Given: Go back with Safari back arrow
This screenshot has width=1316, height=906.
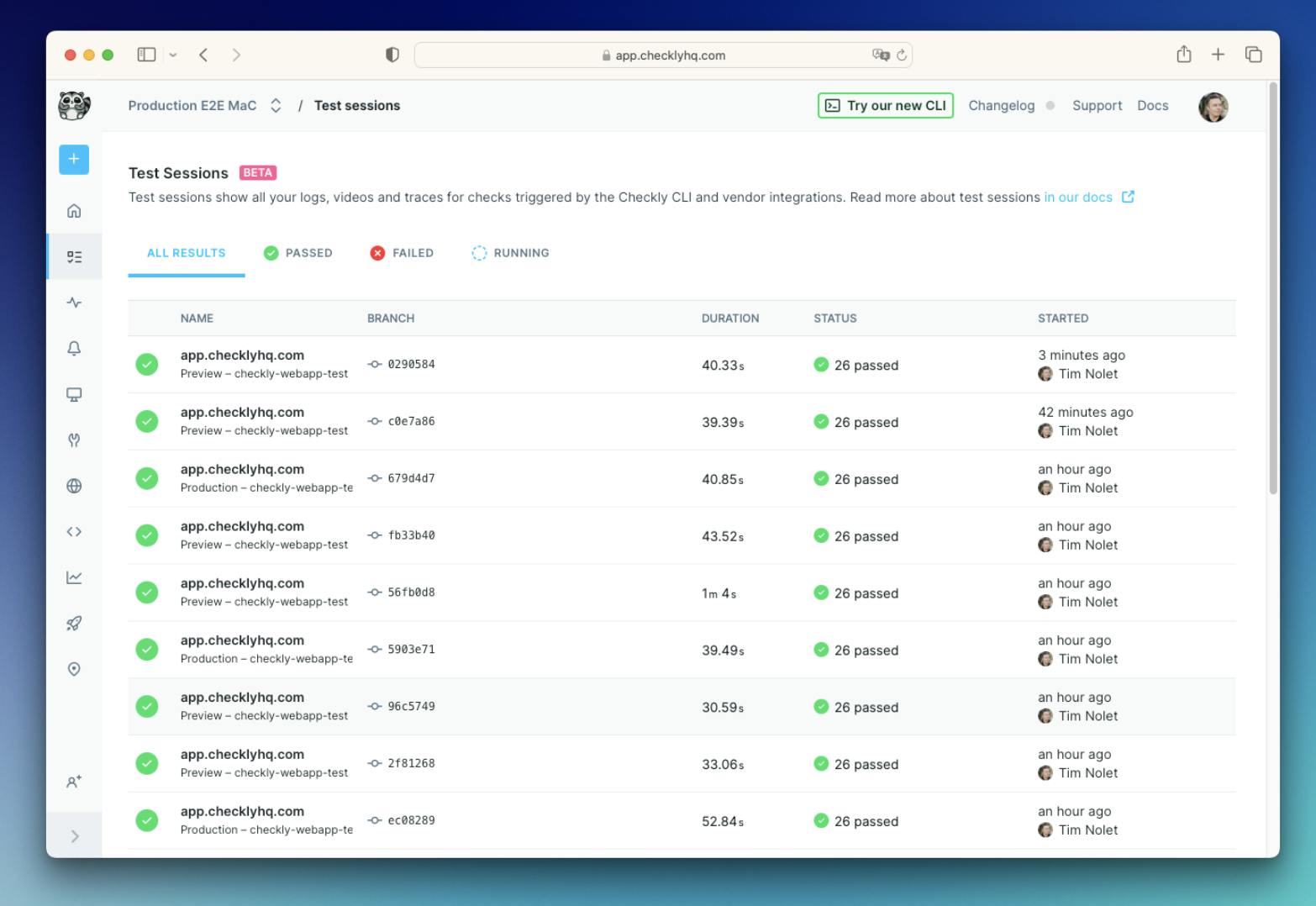Looking at the screenshot, I should (203, 55).
